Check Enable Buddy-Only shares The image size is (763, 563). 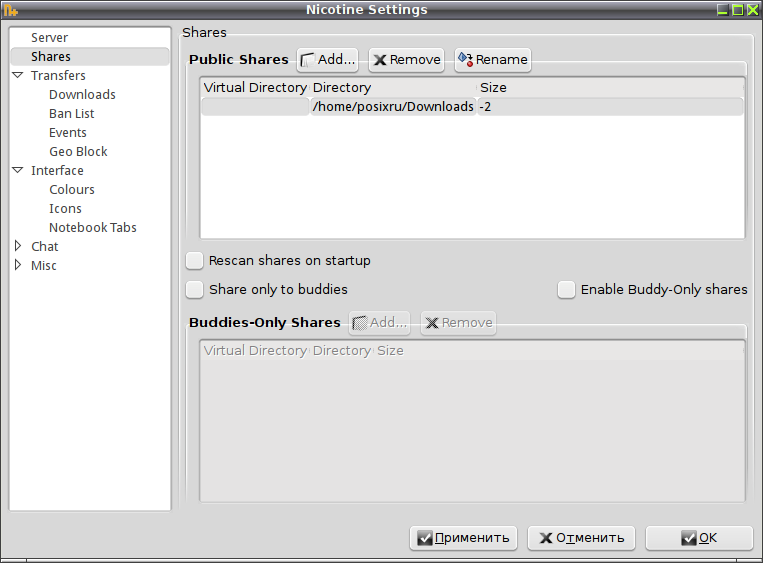pyautogui.click(x=566, y=290)
